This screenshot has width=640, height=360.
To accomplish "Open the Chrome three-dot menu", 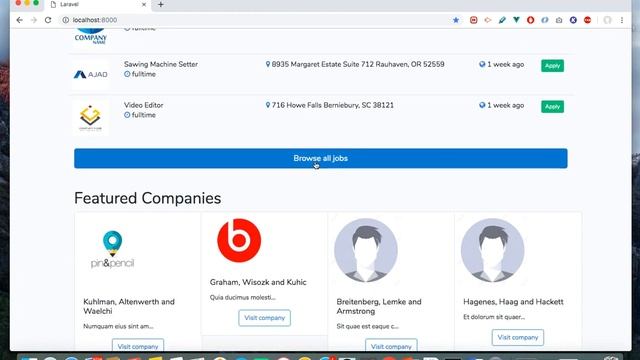I will [x=622, y=20].
